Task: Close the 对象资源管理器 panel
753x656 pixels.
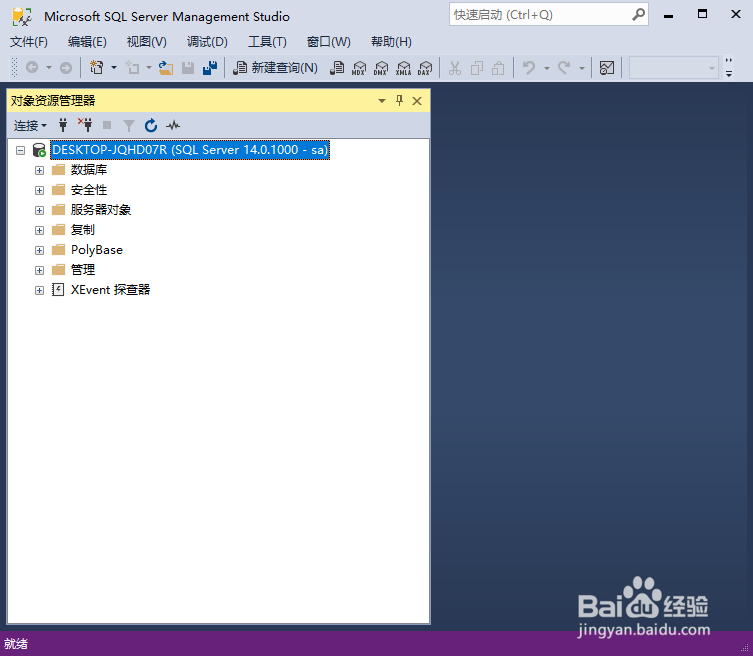Action: (417, 101)
